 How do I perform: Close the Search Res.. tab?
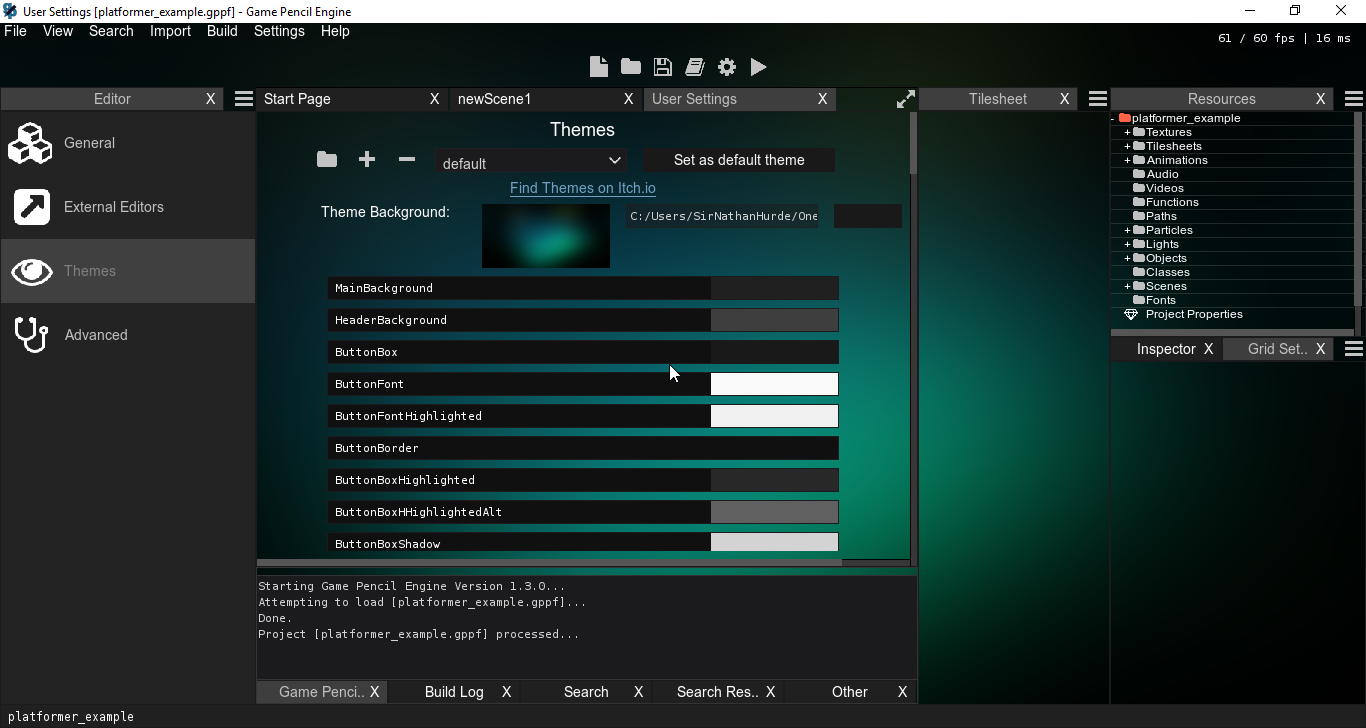pyautogui.click(x=771, y=692)
